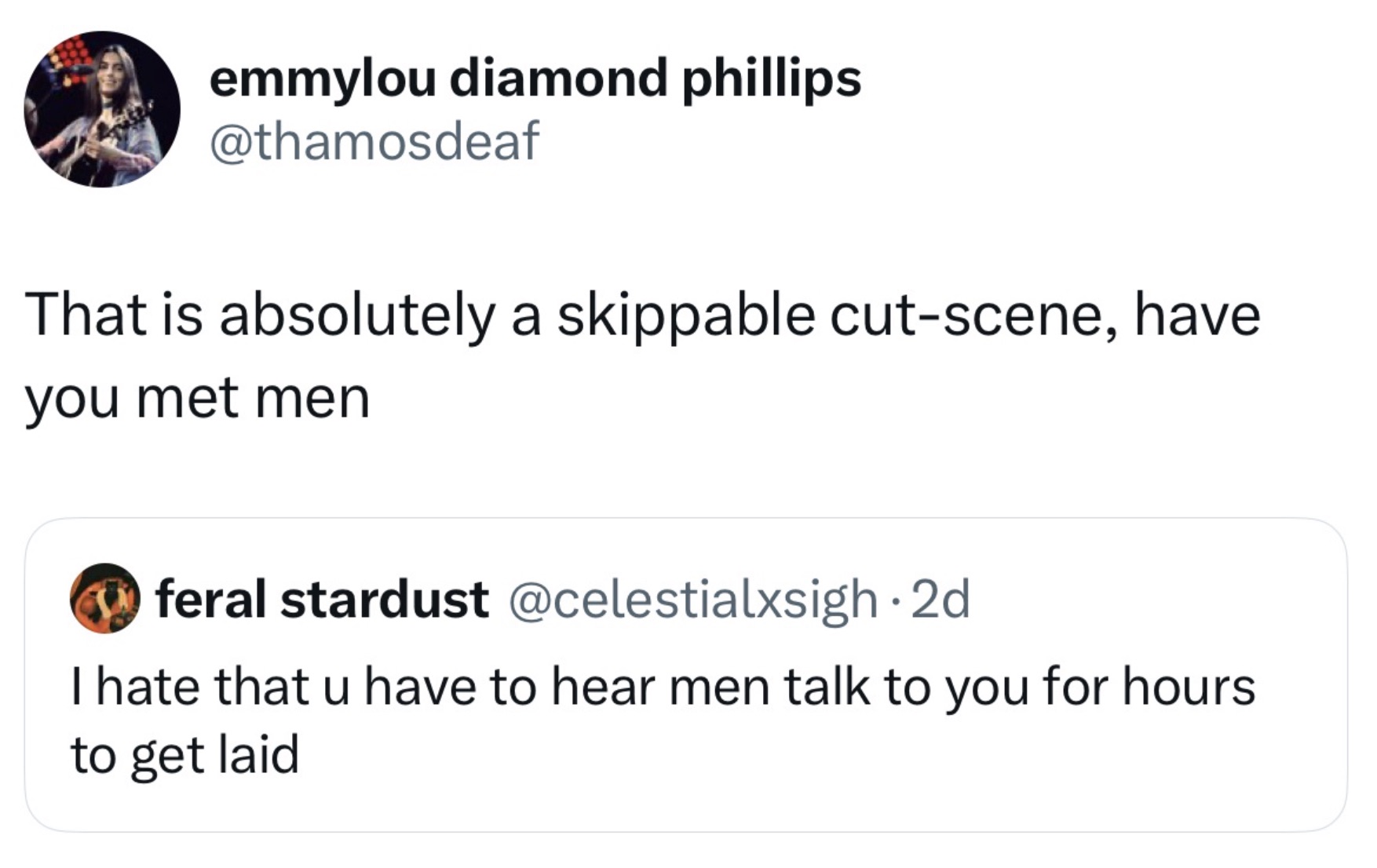Viewport: 1377px width, 868px height.
Task: Open emmylou diamond phillips' profile picture
Action: click(x=102, y=109)
